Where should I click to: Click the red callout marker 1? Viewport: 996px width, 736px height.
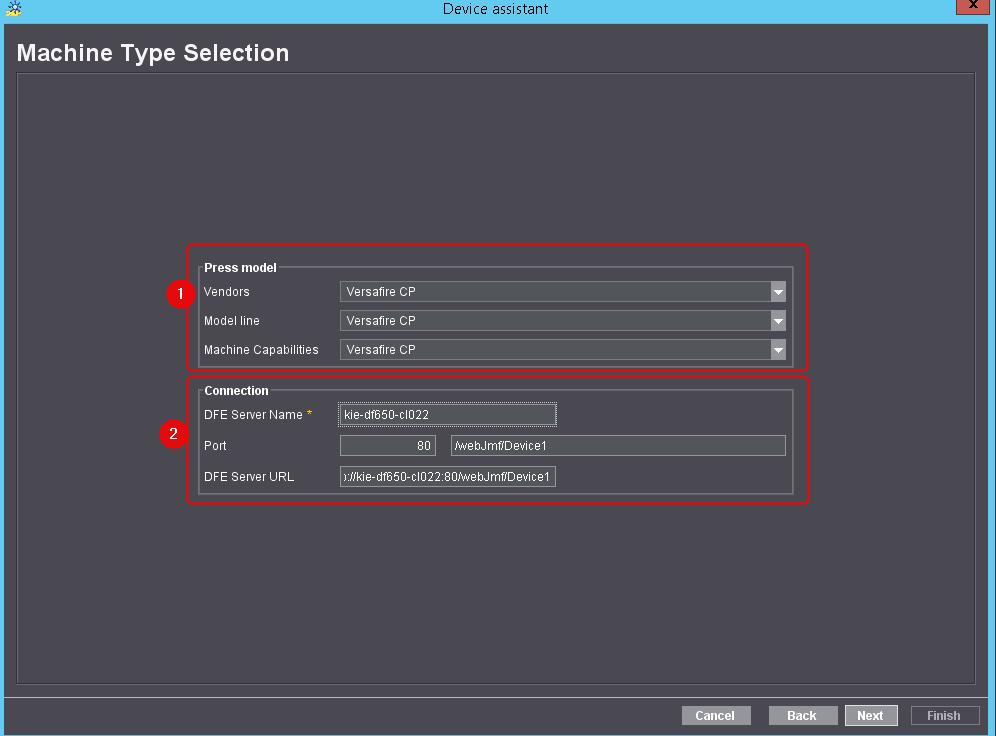pos(180,295)
